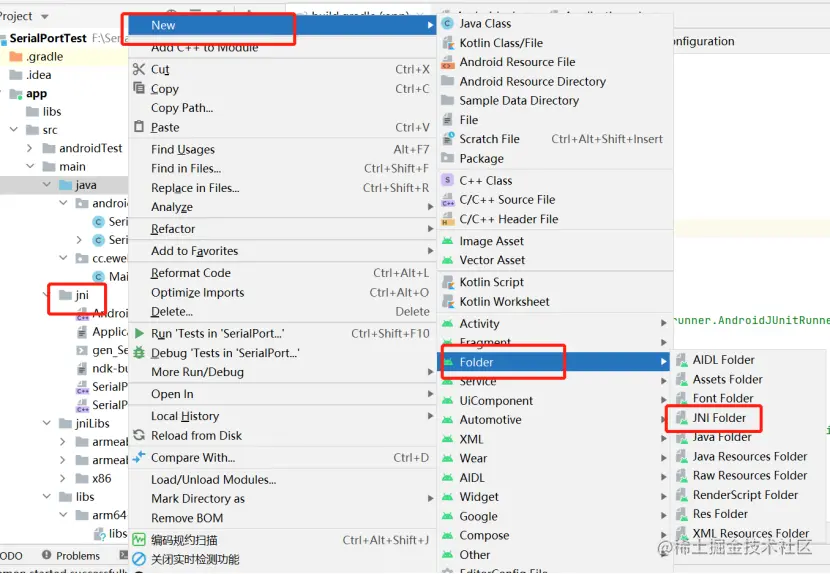Viewport: 830px width, 574px height.
Task: Choose Java Resources Folder entry
Action: pyautogui.click(x=747, y=456)
